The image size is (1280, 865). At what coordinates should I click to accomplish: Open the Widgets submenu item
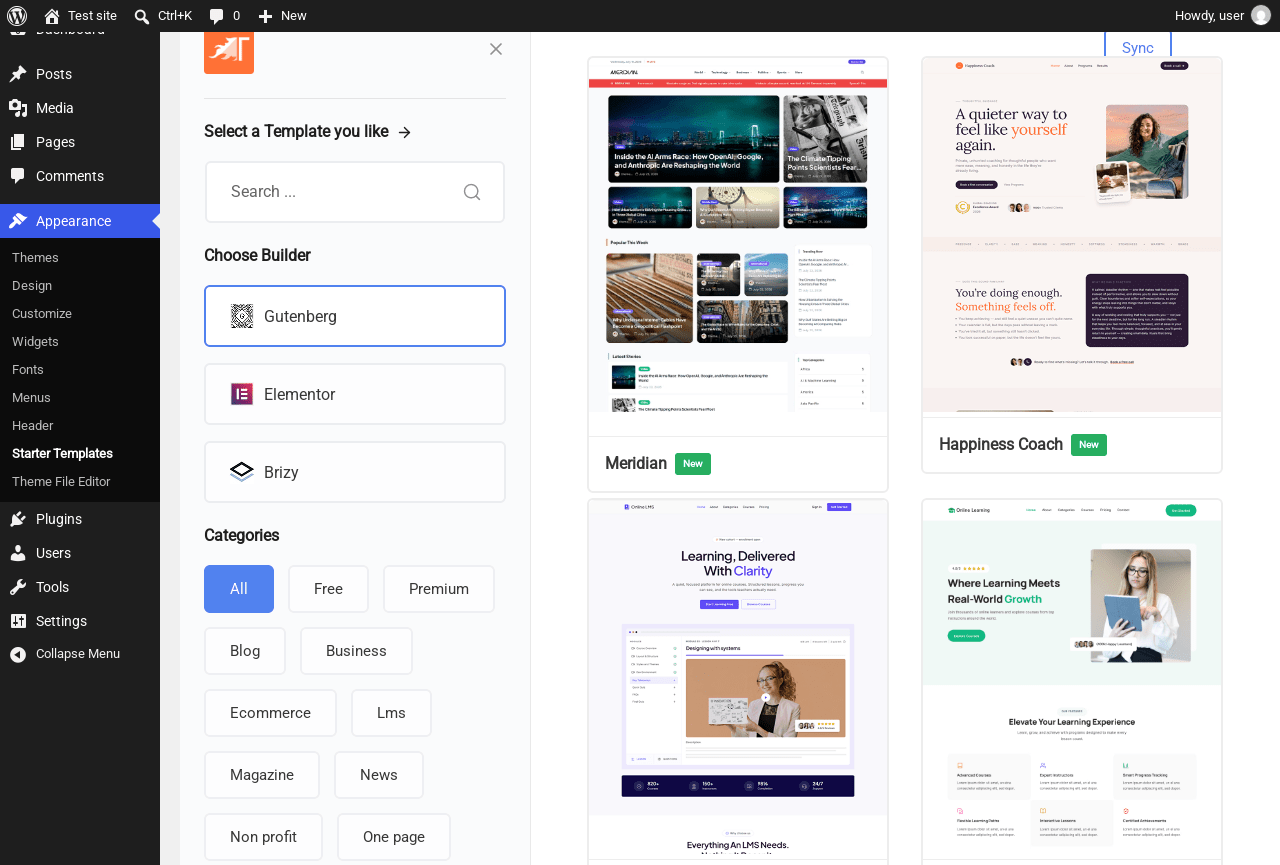(35, 342)
